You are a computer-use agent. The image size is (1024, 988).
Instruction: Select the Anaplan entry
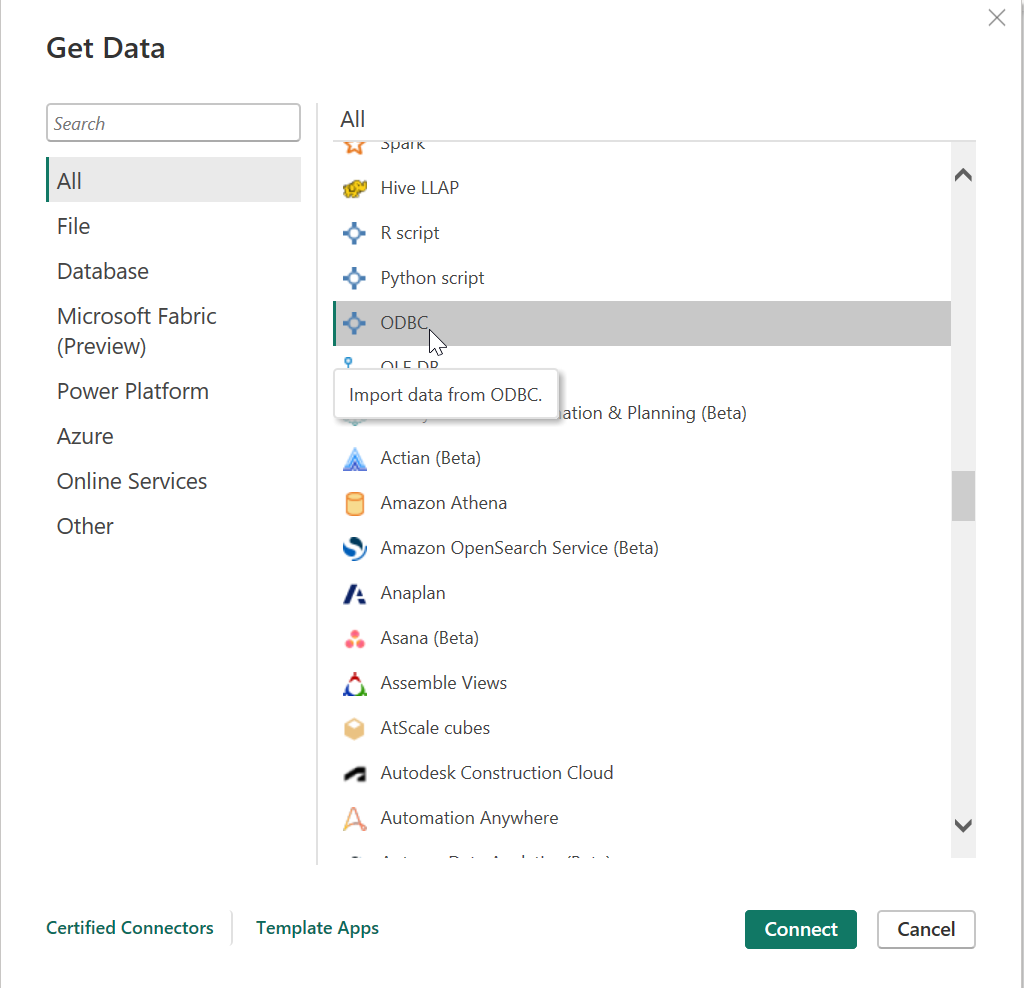642,594
